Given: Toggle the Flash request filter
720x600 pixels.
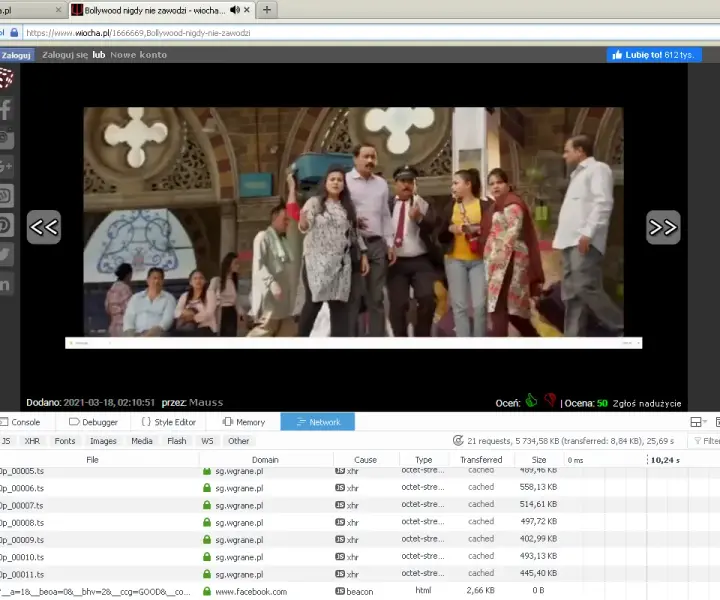Looking at the screenshot, I should point(177,441).
